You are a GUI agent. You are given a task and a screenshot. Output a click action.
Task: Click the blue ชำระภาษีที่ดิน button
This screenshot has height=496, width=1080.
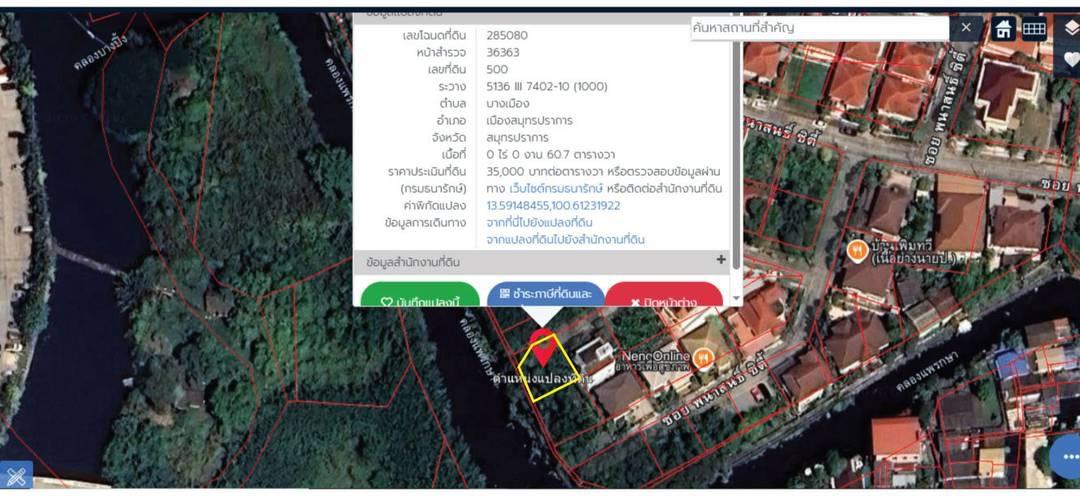tap(545, 294)
